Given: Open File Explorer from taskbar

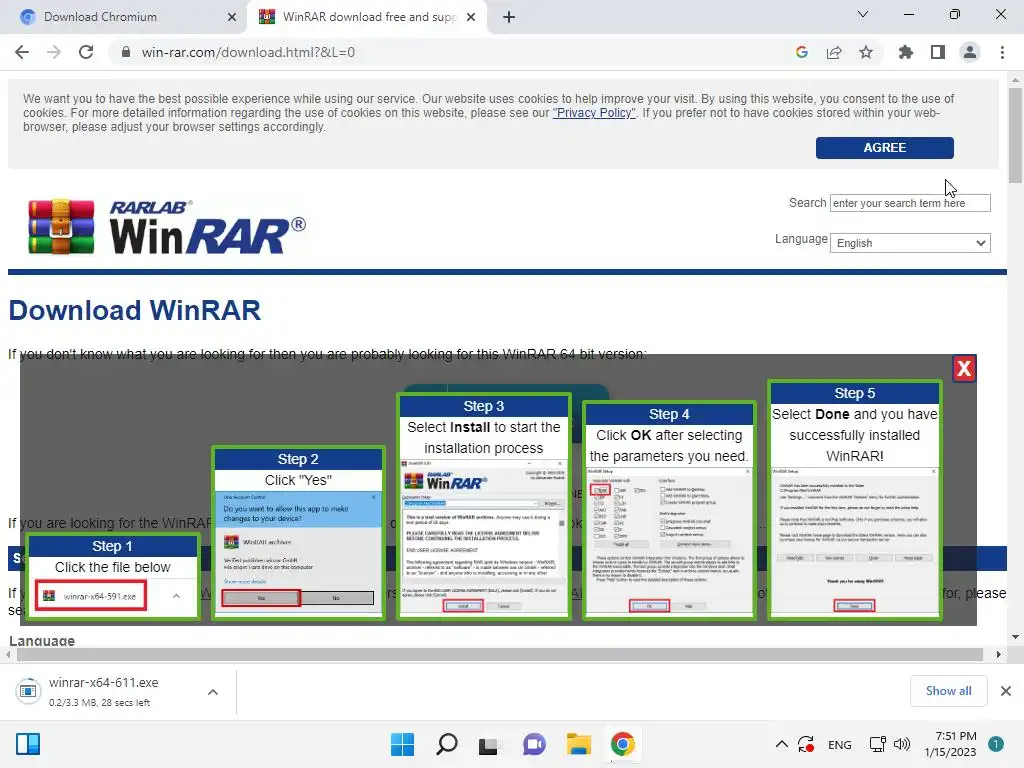Looking at the screenshot, I should [579, 744].
